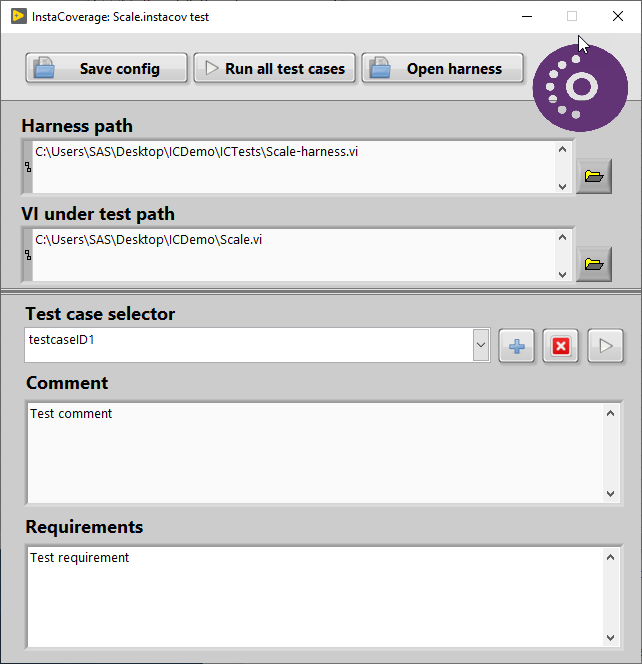Open the harness VI
Image resolution: width=642 pixels, height=664 pixels.
coord(443,68)
